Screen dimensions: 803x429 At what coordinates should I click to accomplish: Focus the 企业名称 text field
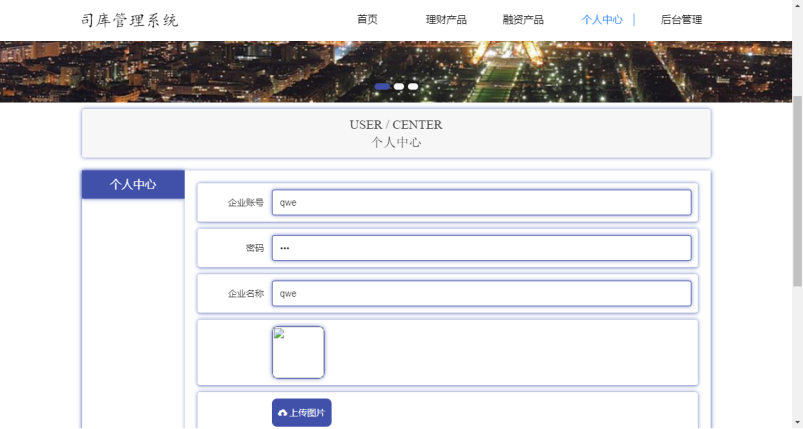tap(481, 294)
